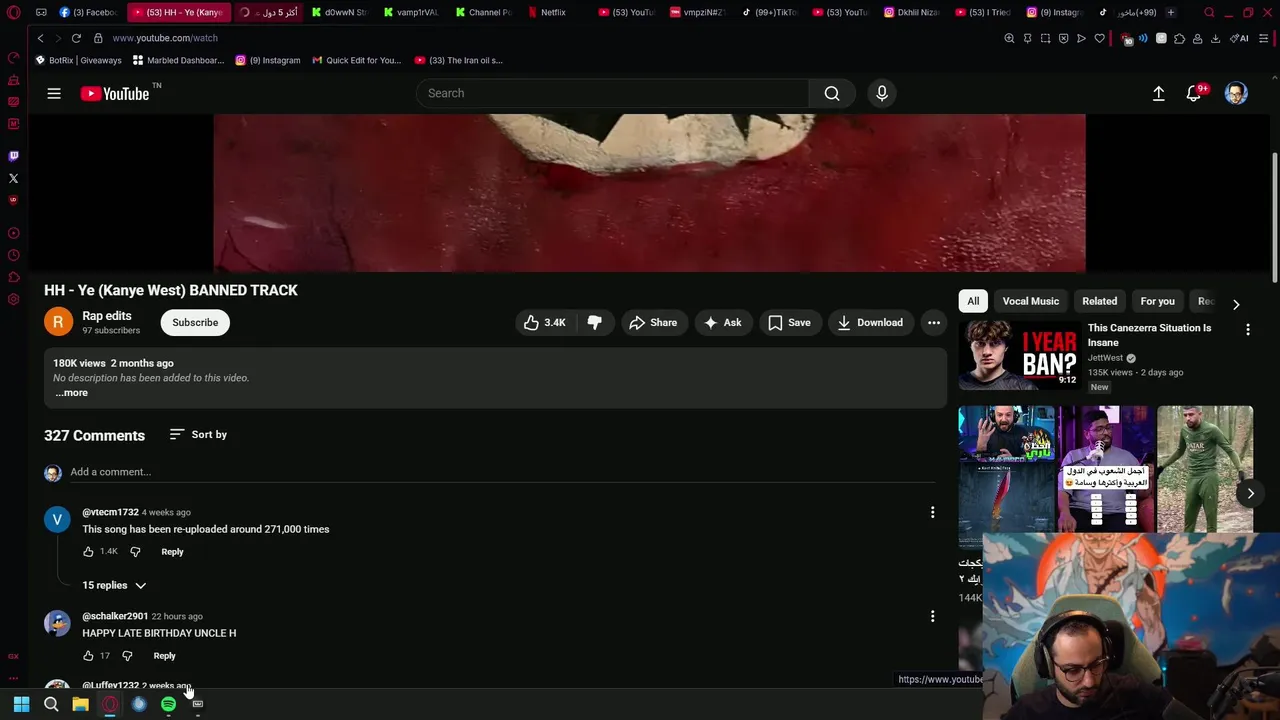Share the video
Image resolution: width=1280 pixels, height=720 pixels.
point(653,322)
